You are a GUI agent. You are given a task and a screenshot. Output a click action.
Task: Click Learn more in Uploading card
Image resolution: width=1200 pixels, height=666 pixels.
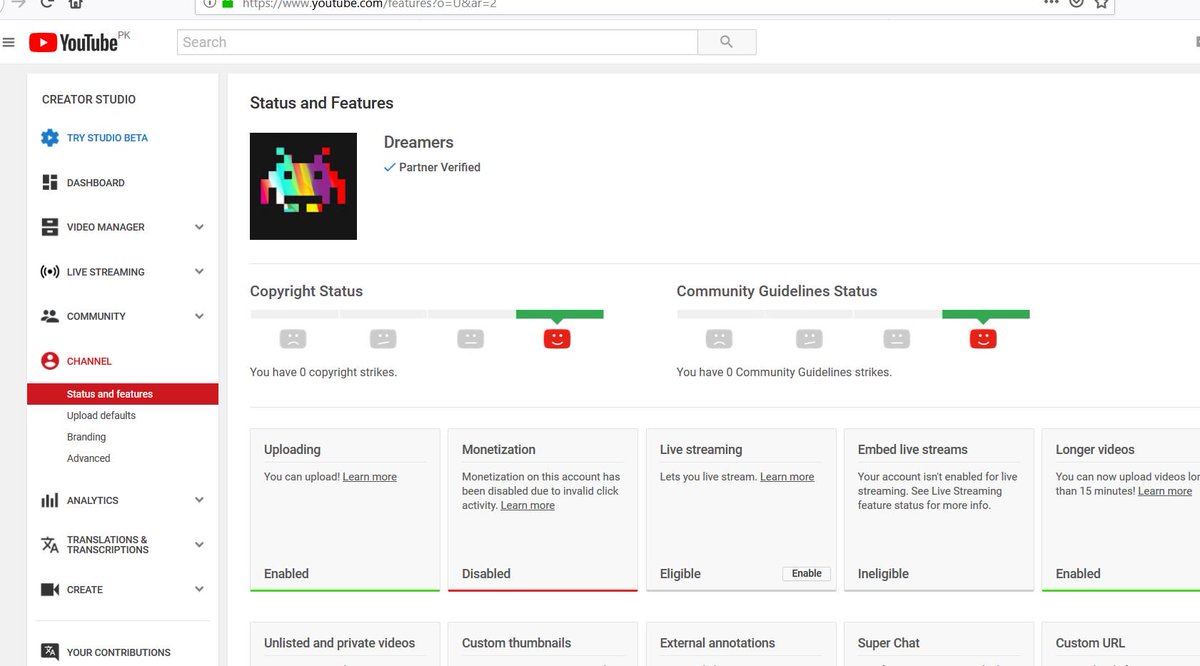370,477
